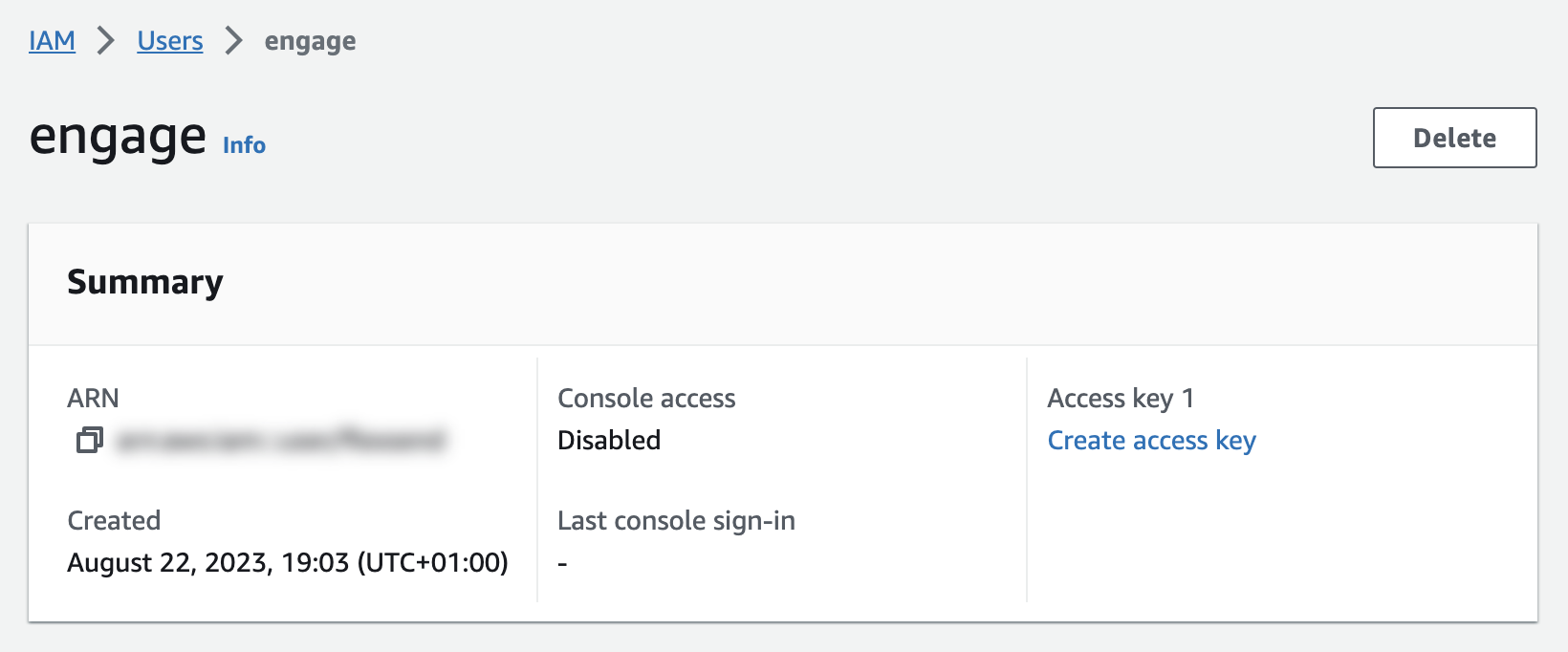Click the Summary panel heading
Screen dimensions: 1568x652
145,282
